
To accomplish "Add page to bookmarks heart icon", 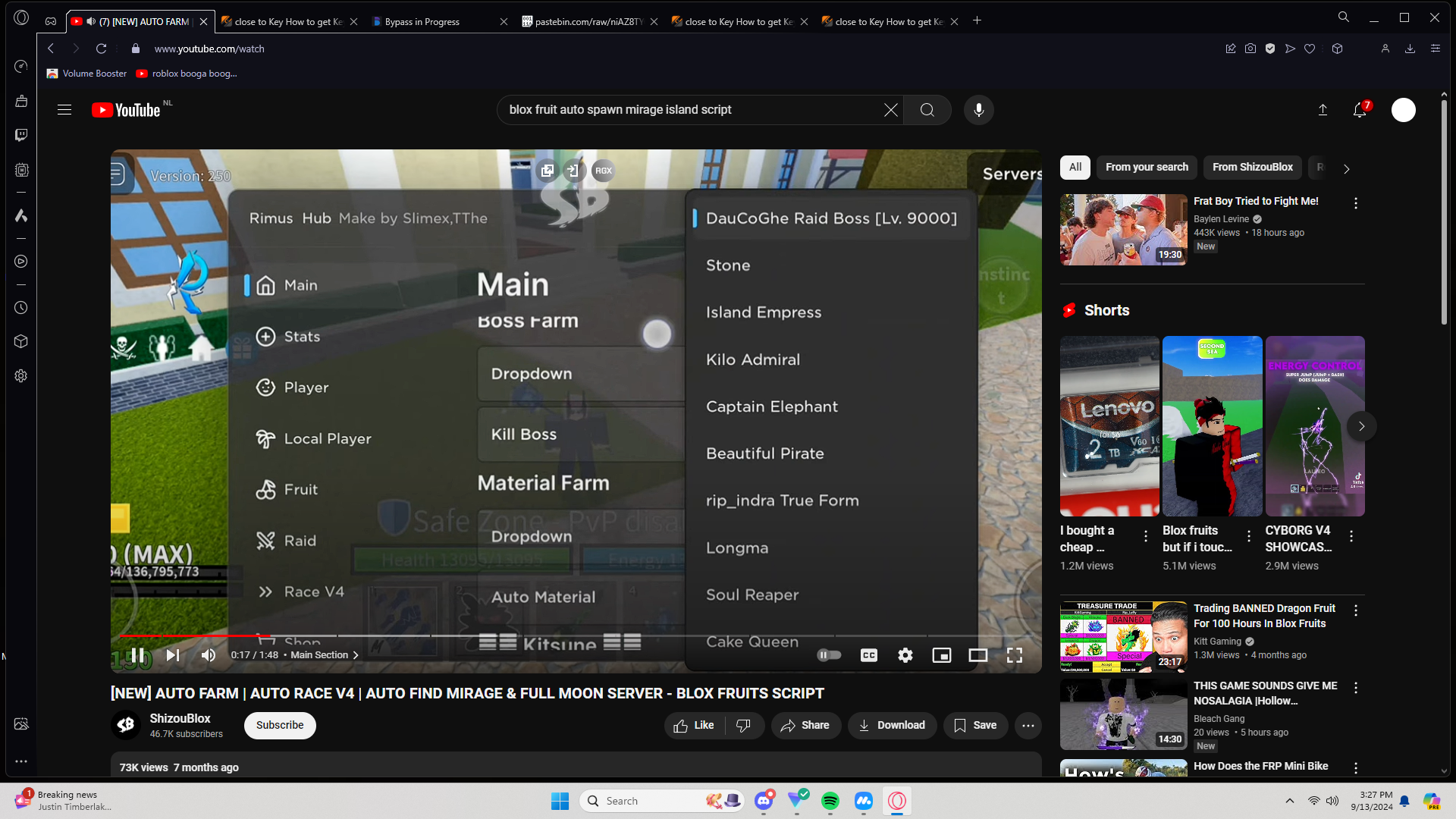I will pos(1310,49).
